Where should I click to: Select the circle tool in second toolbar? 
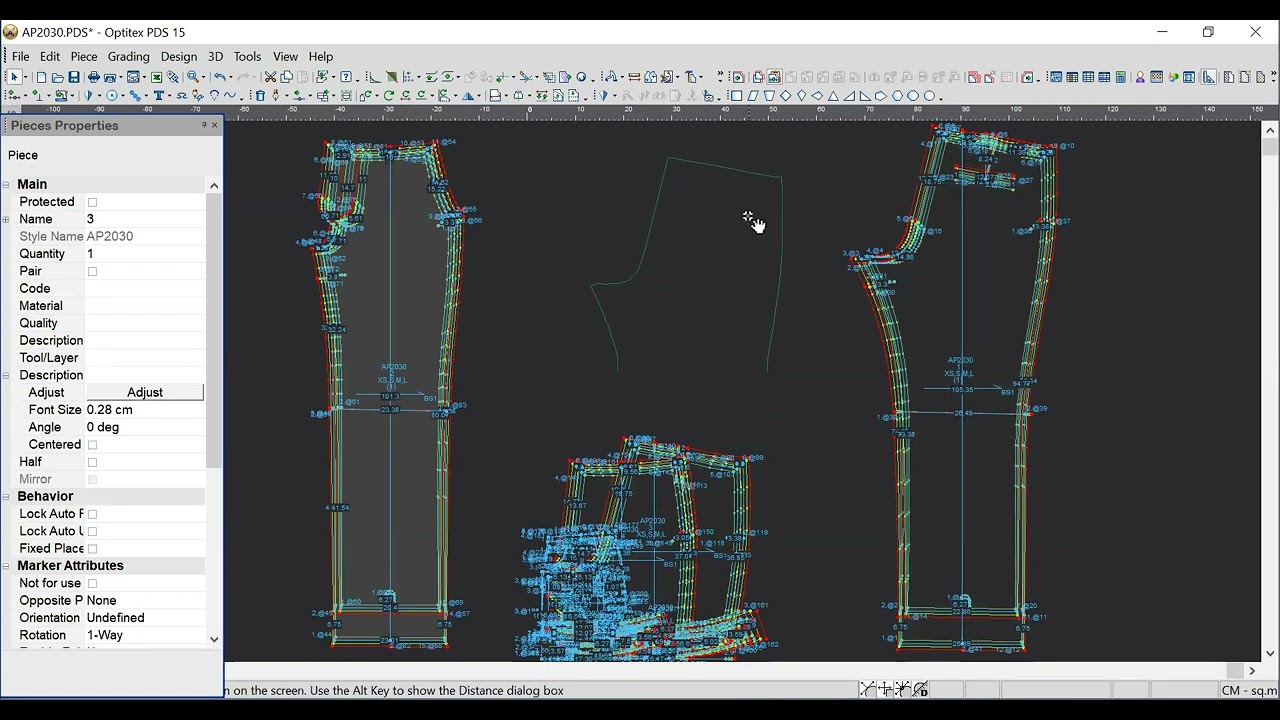pos(112,96)
